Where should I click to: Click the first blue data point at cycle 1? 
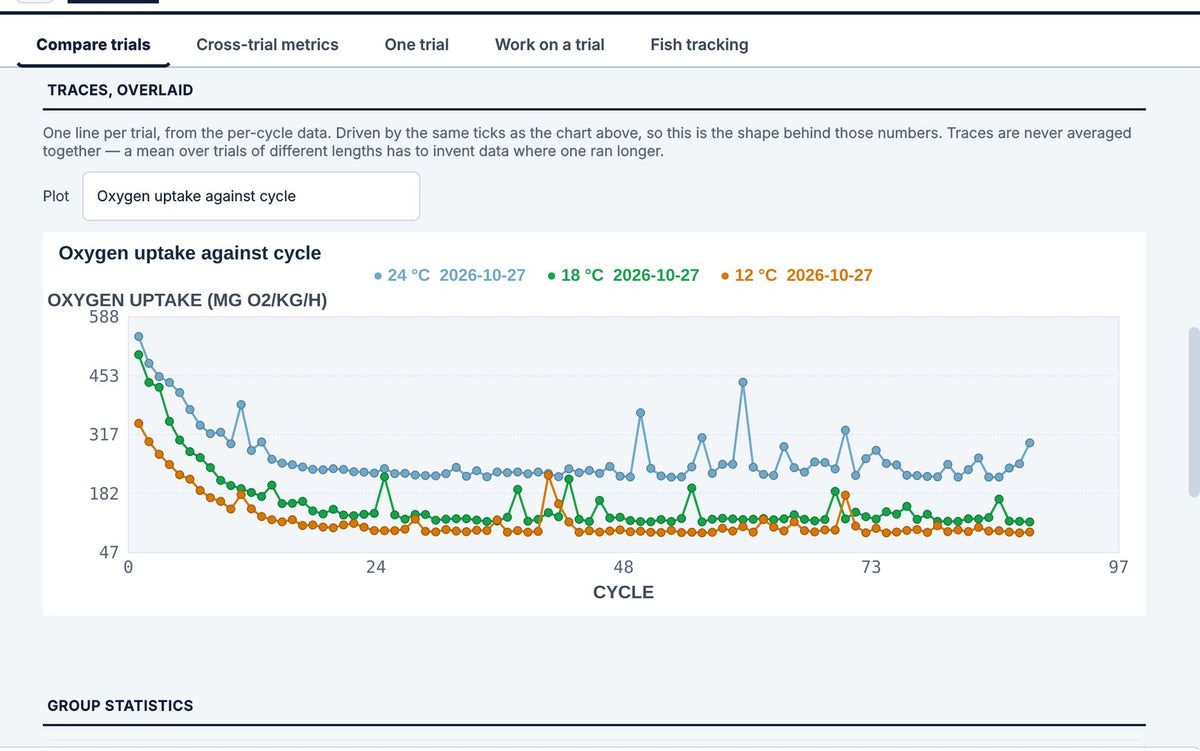point(138,336)
